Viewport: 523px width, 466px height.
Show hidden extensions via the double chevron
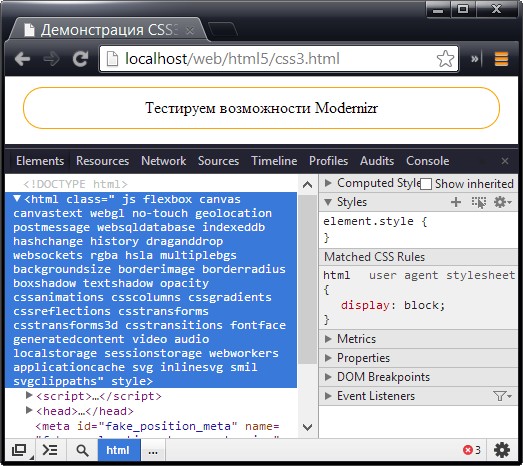pyautogui.click(x=475, y=59)
